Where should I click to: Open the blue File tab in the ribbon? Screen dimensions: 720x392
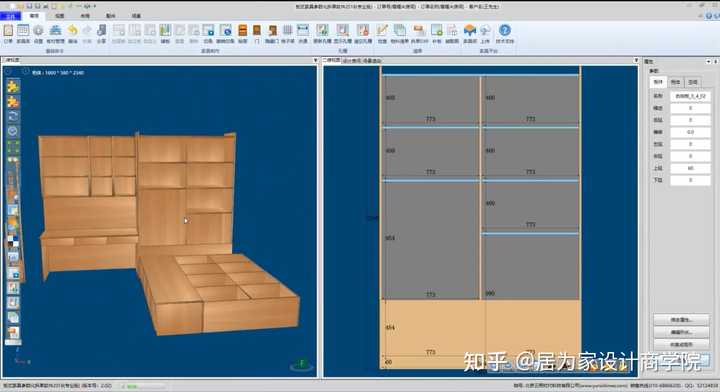pos(11,16)
